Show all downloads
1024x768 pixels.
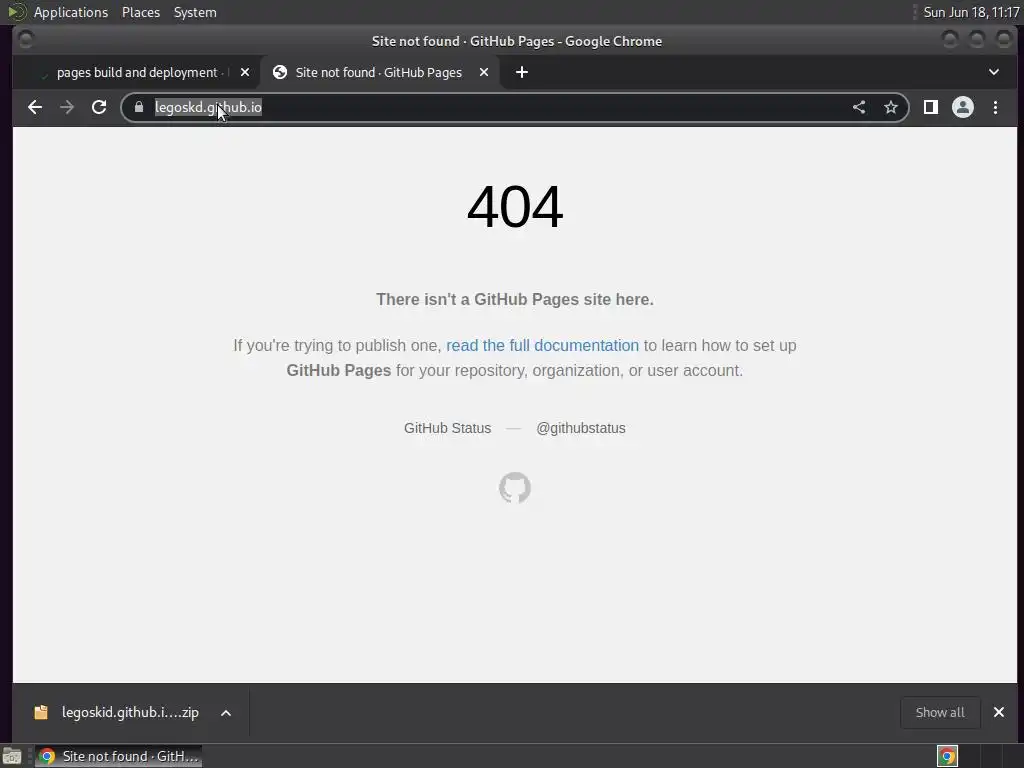click(x=940, y=712)
